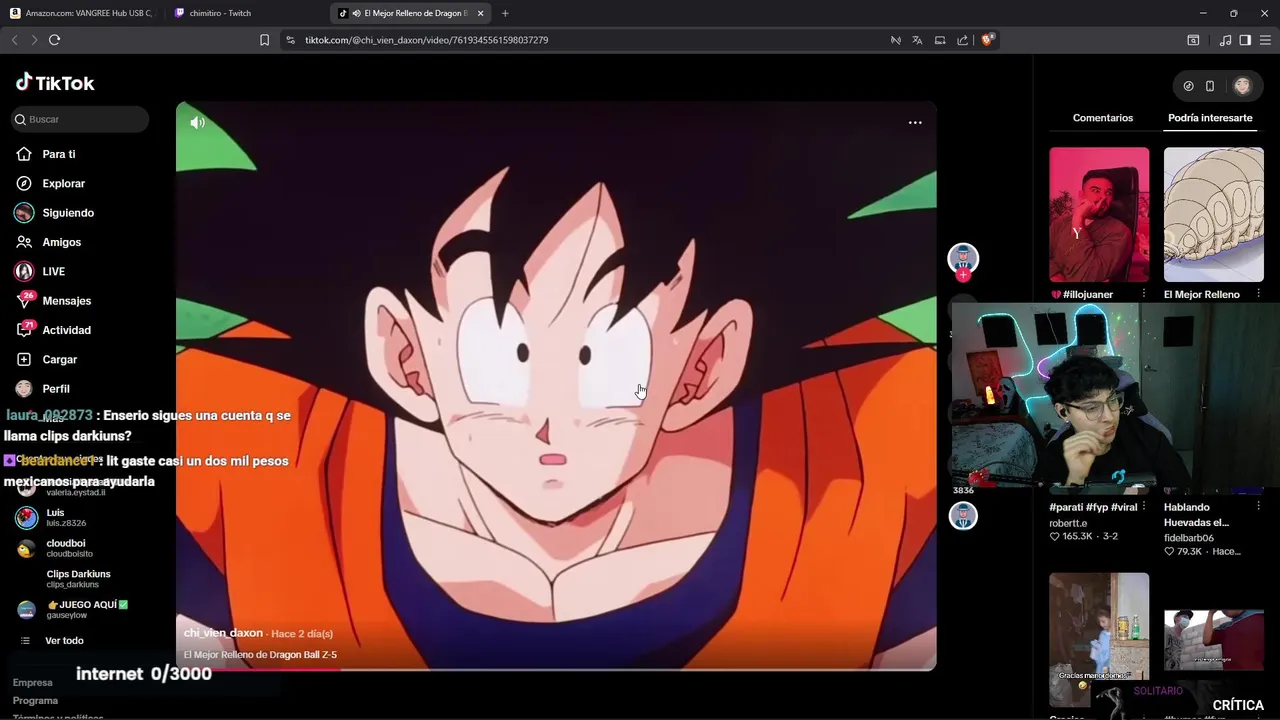The image size is (1280, 720).
Task: Go back in browser history
Action: 14,40
